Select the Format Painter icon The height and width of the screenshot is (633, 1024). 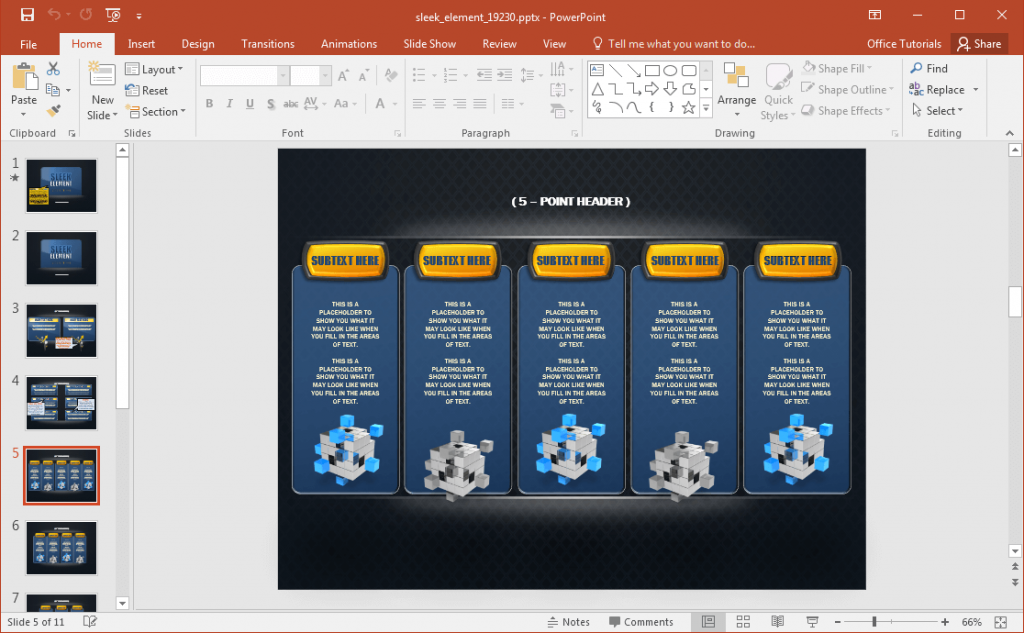[x=54, y=109]
